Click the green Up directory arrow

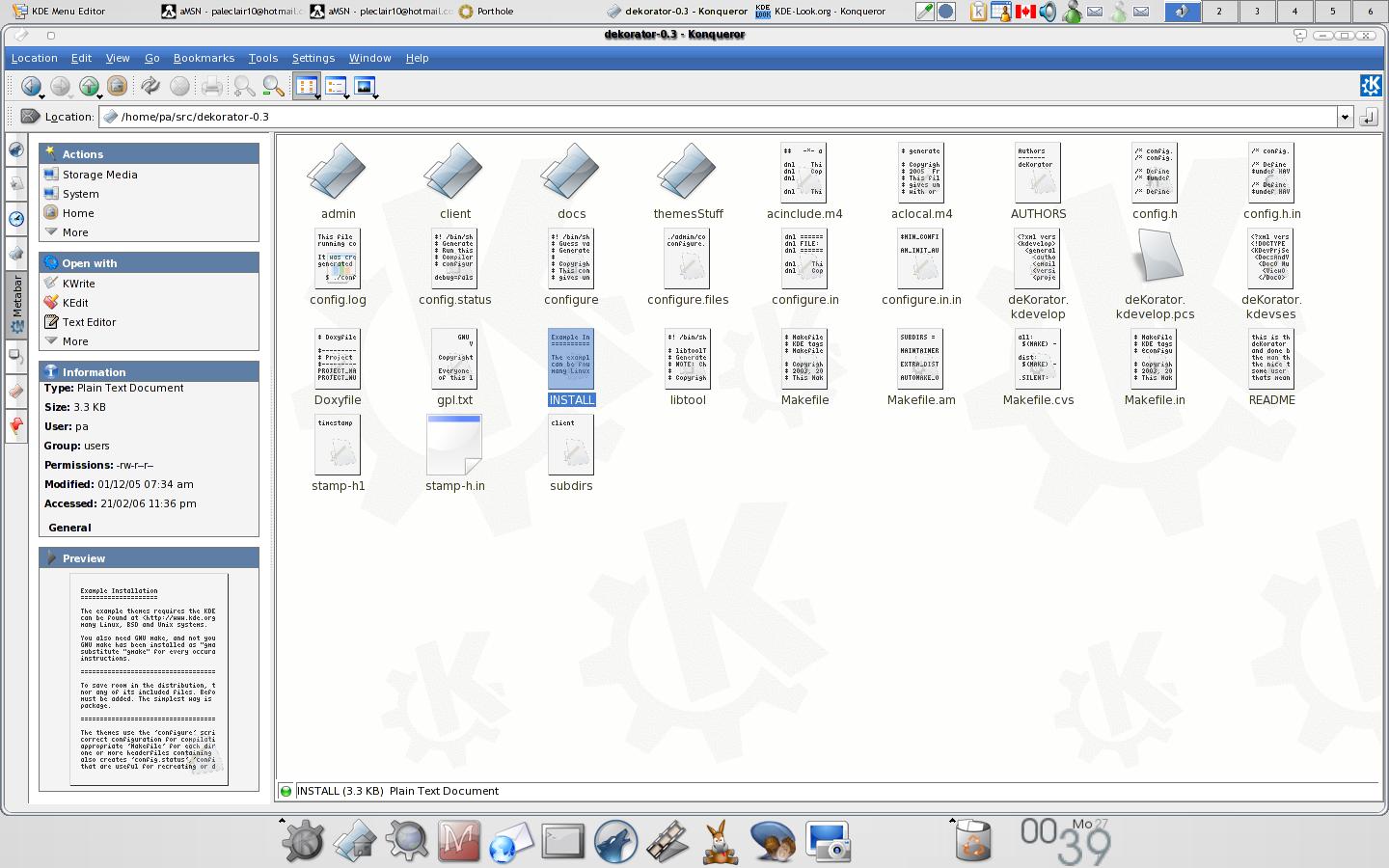coord(88,86)
